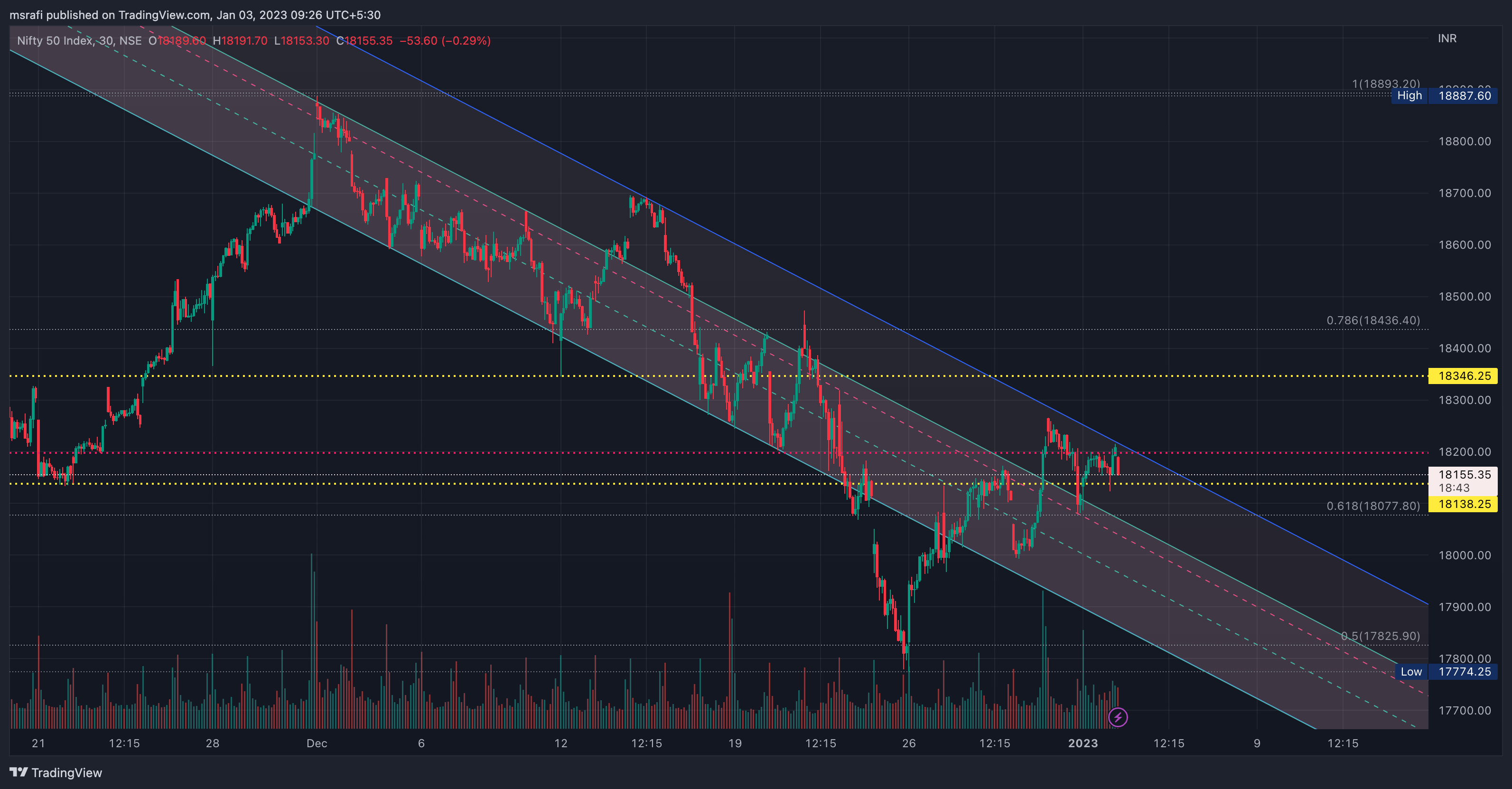Click the countdown 18:43 timer label
The width and height of the screenshot is (1512, 789).
[1454, 488]
